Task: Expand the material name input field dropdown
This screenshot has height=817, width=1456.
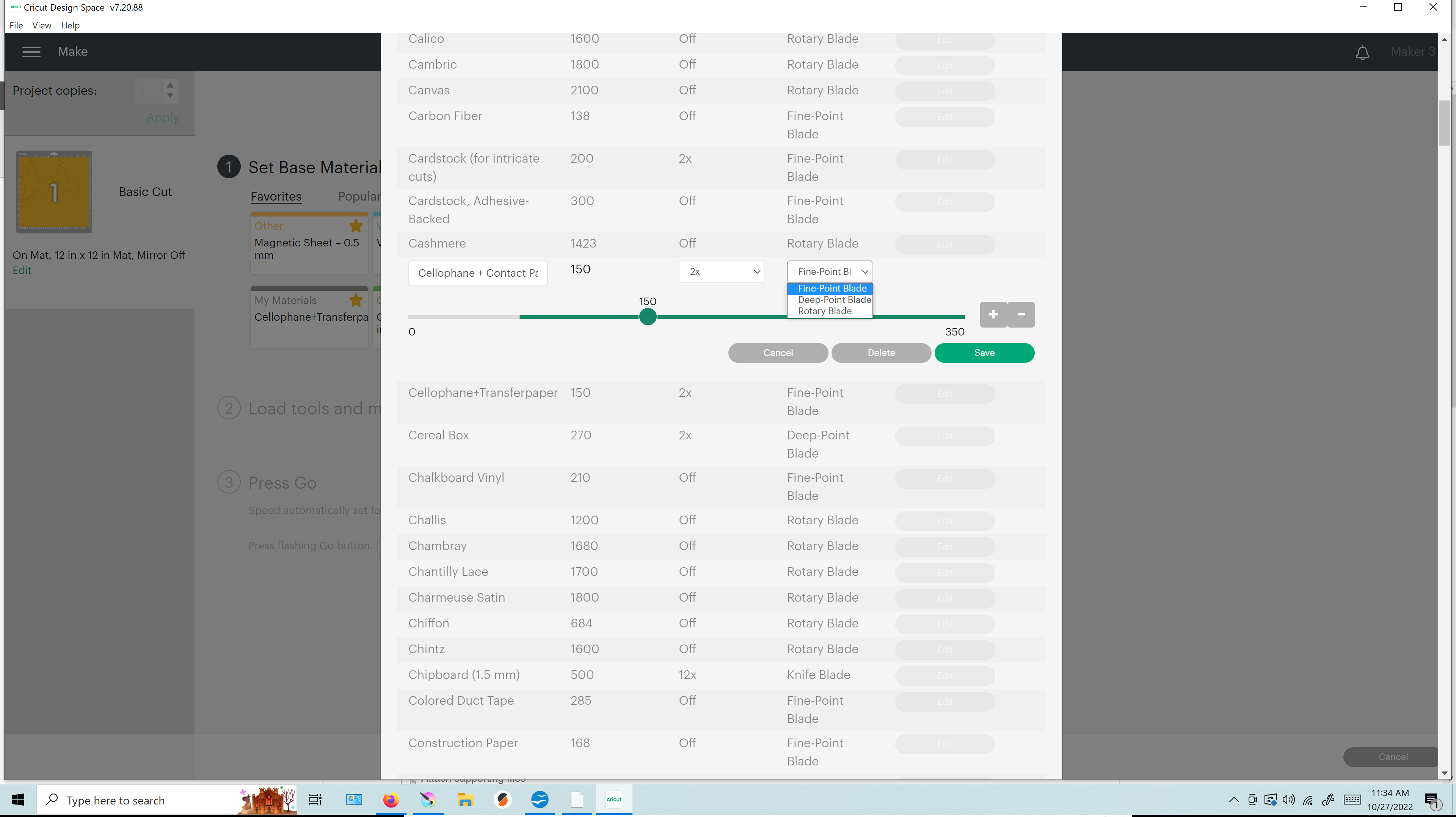Action: (478, 272)
